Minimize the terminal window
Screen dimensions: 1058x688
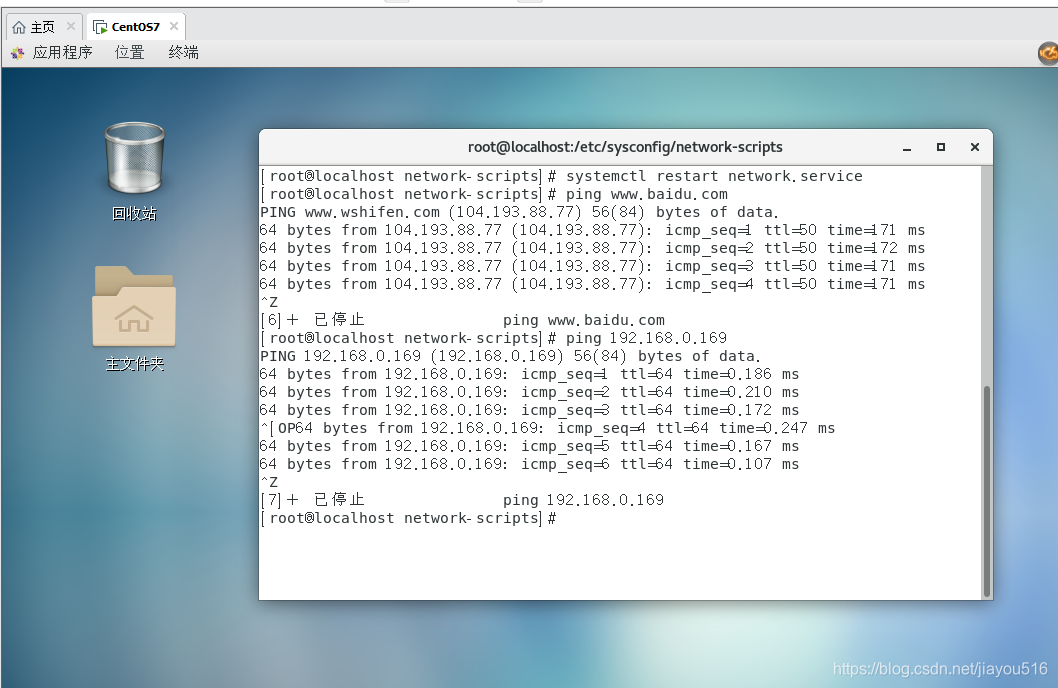(x=907, y=147)
